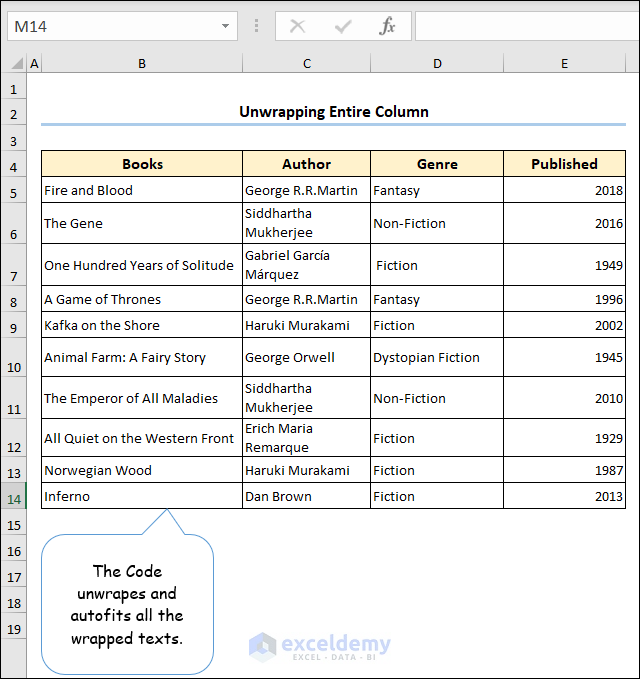Select row 19 header
640x679 pixels.
pyautogui.click(x=13, y=626)
